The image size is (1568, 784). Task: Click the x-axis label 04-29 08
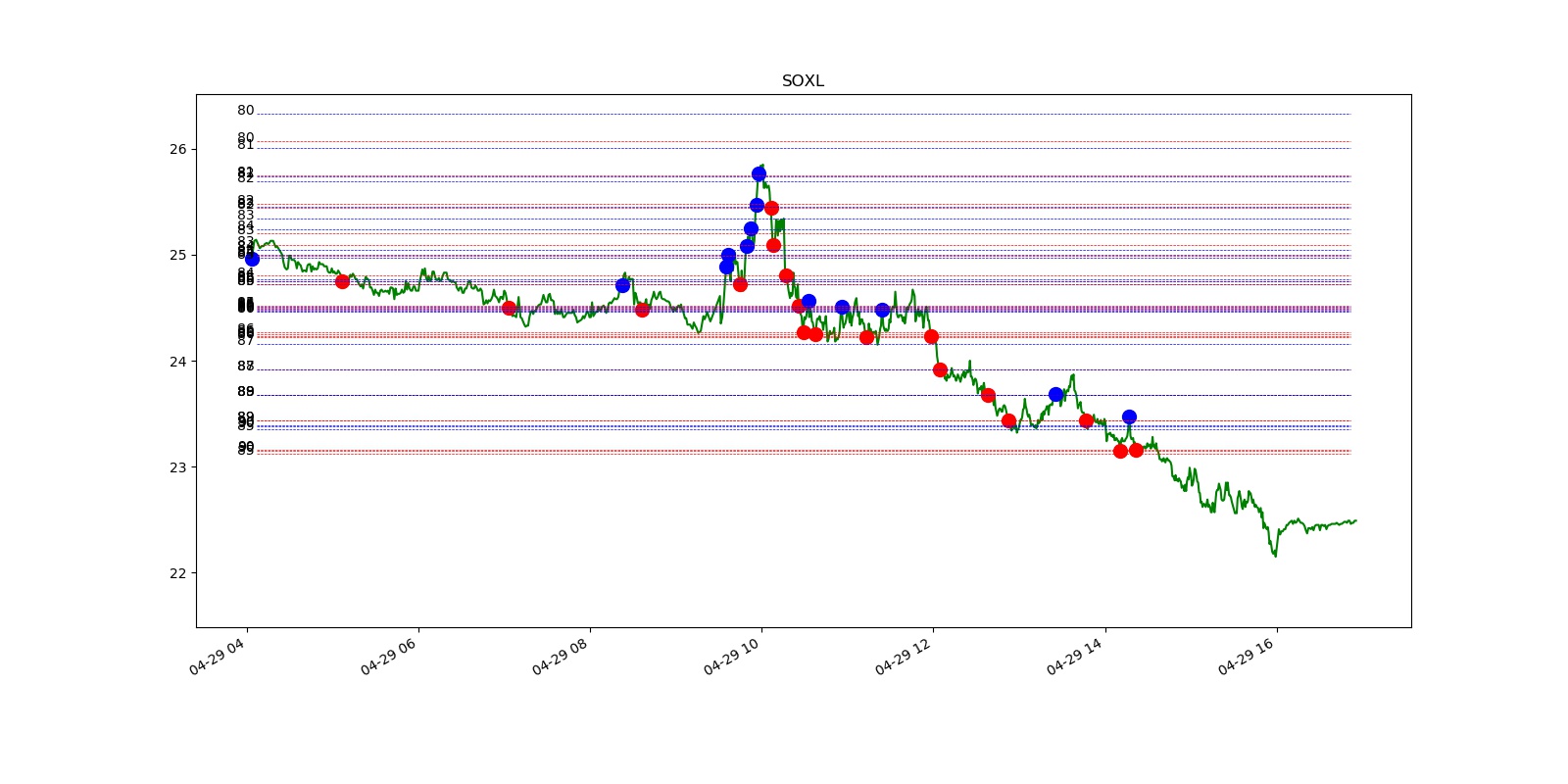pos(560,656)
